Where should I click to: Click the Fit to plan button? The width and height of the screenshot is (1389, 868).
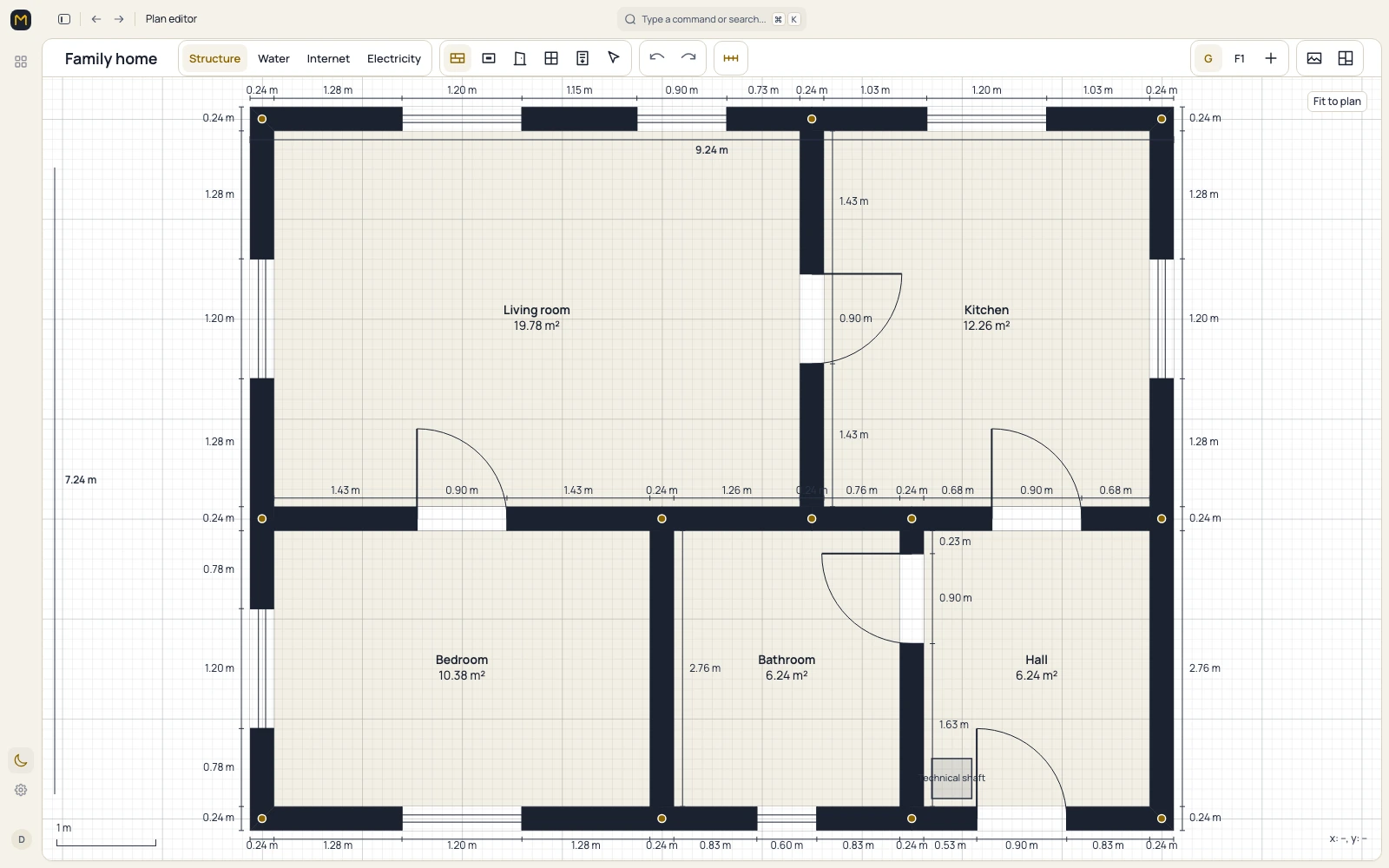[x=1337, y=102]
